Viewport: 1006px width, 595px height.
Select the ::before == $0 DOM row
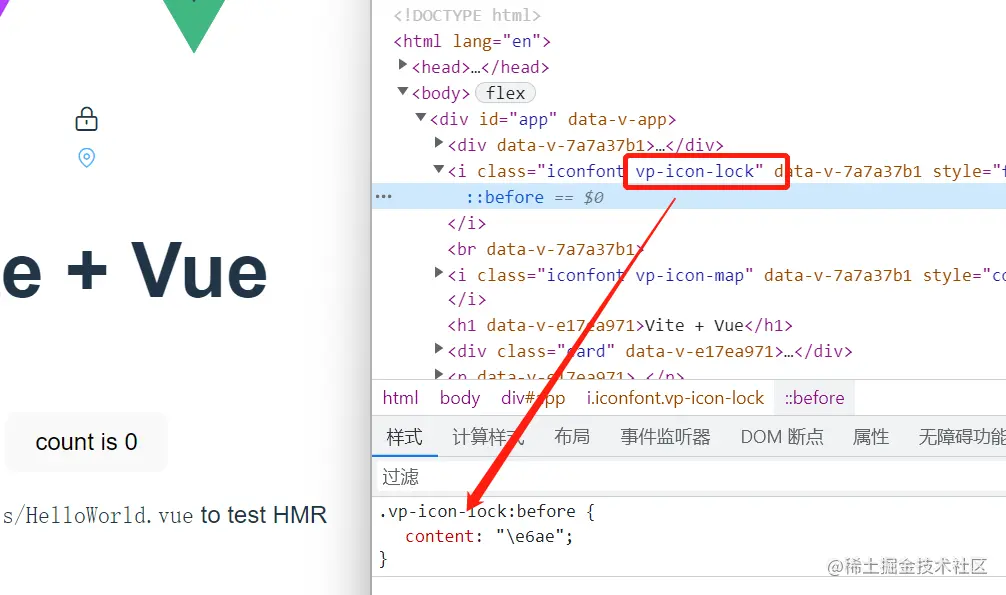point(689,196)
